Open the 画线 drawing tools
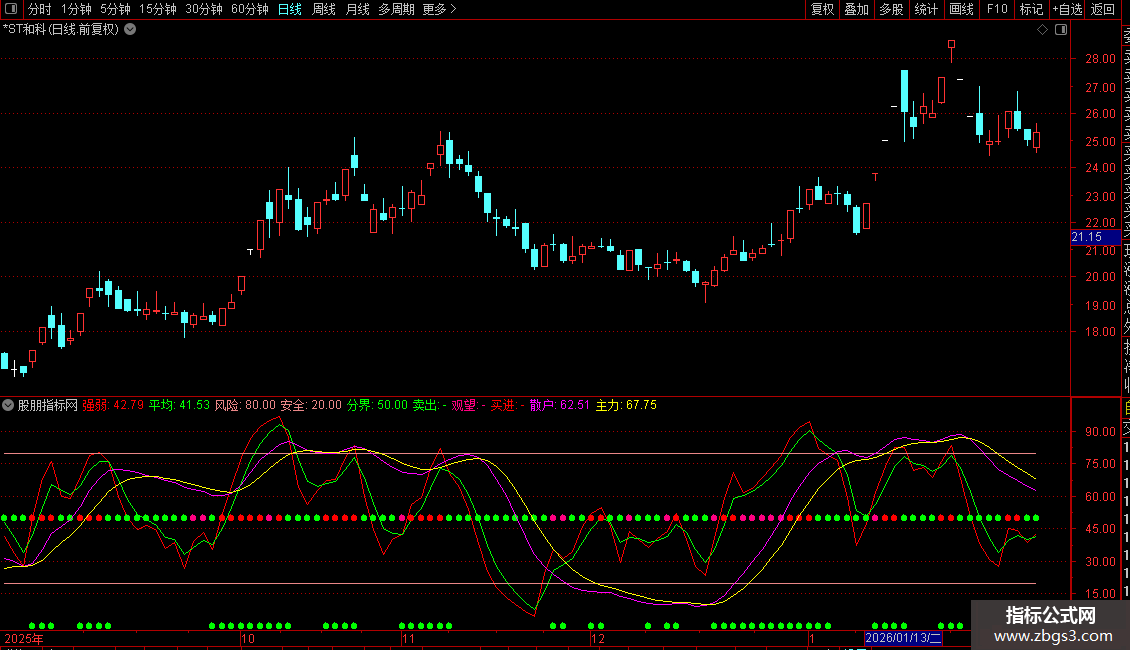1130x650 pixels. point(961,9)
